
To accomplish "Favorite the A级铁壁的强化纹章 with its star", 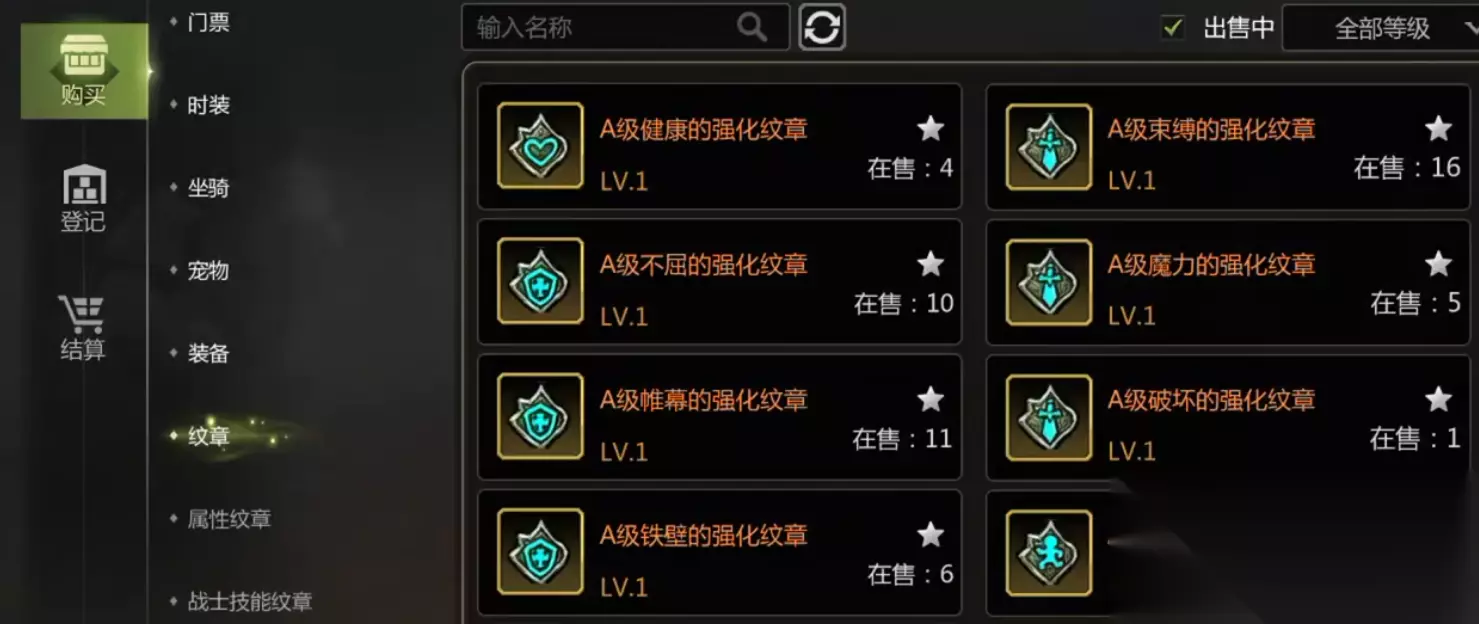I will tap(930, 535).
